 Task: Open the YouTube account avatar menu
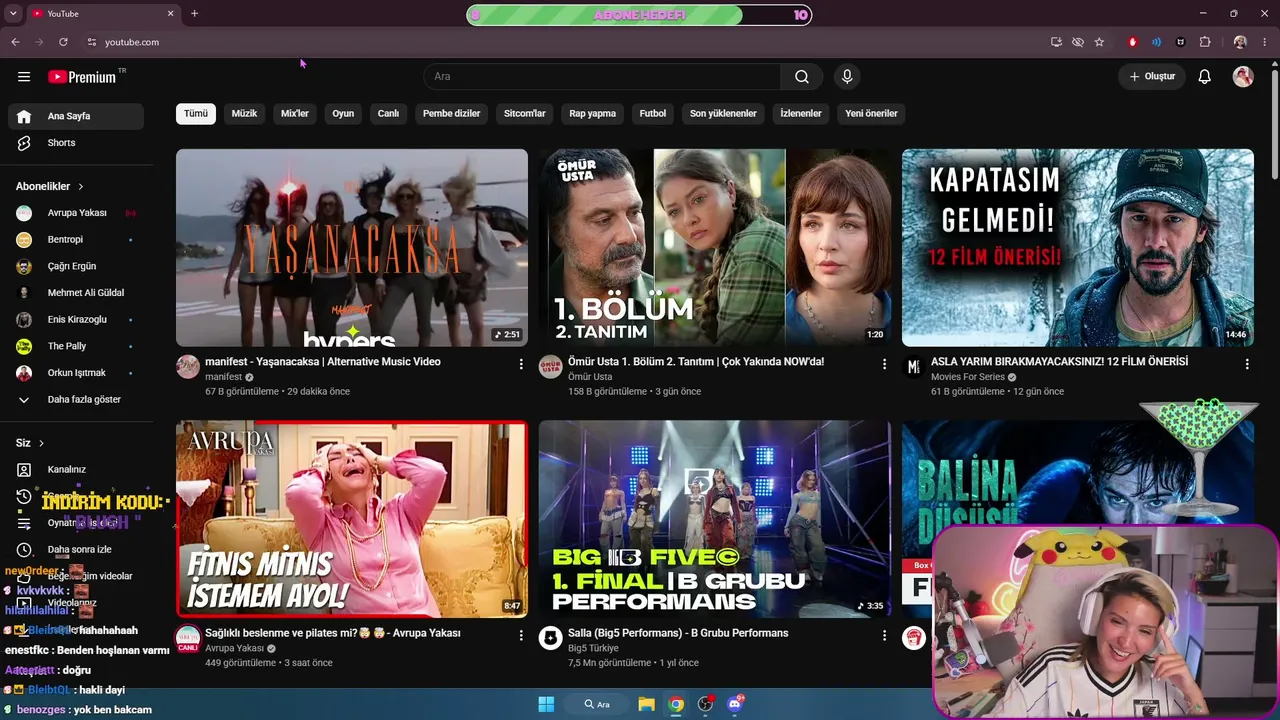point(1243,77)
